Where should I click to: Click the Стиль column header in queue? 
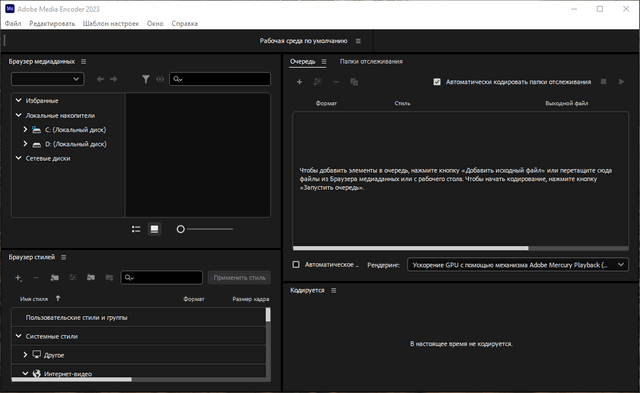[x=402, y=104]
